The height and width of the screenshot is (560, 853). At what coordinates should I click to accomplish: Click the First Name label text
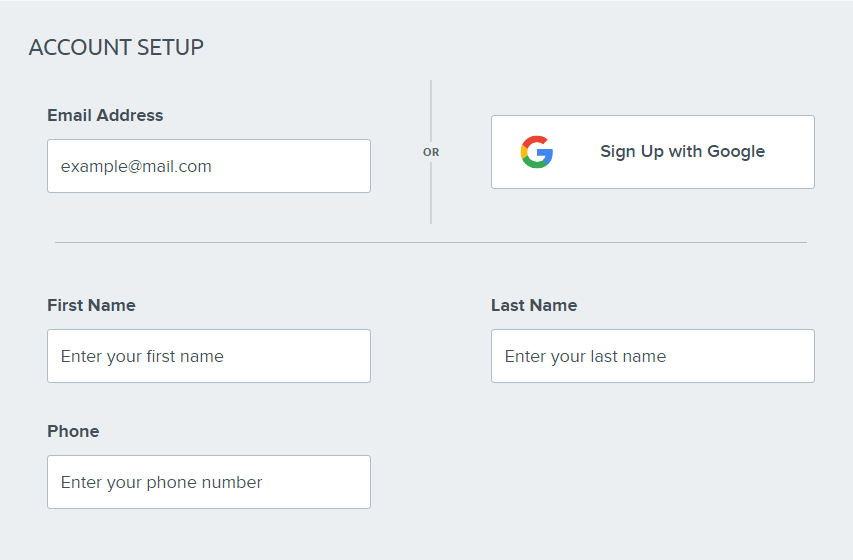[x=91, y=305]
